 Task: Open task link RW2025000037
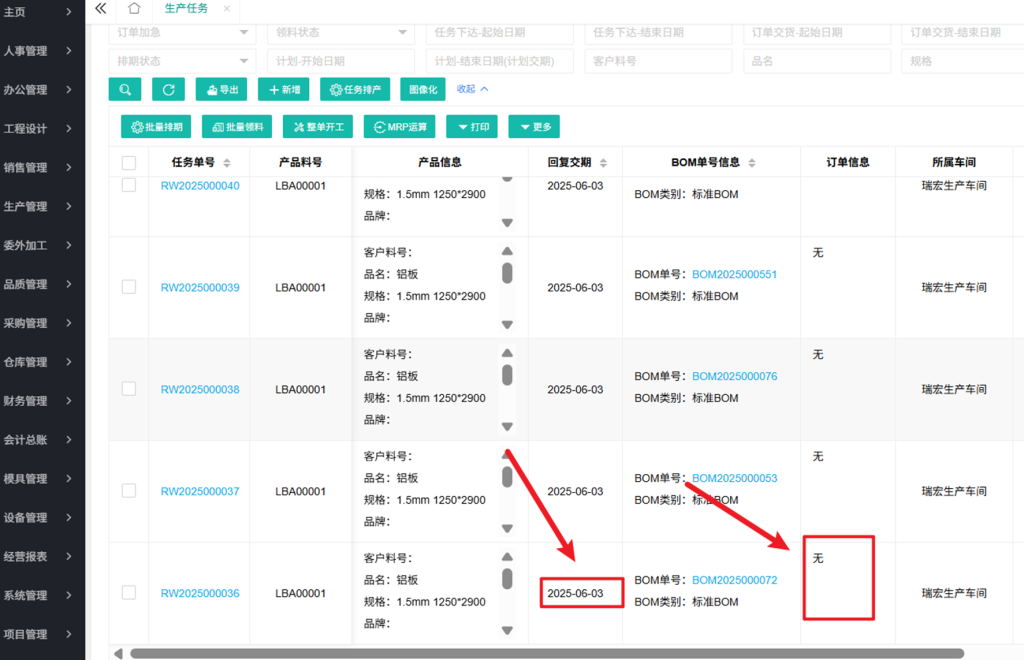200,491
